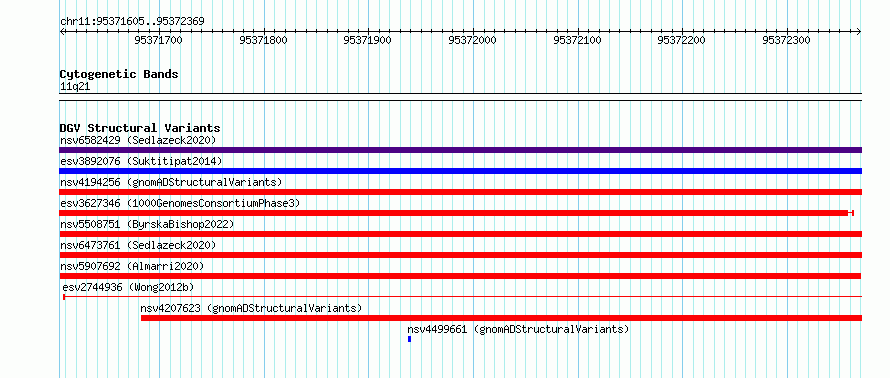Click the blue esv3892076 variant bar
This screenshot has height=378, width=890.
[460, 171]
